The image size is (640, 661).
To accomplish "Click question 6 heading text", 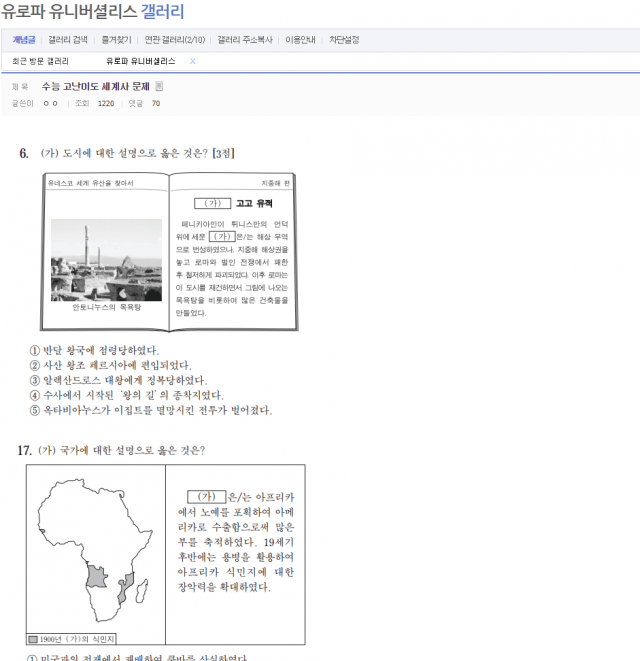I will (127, 153).
